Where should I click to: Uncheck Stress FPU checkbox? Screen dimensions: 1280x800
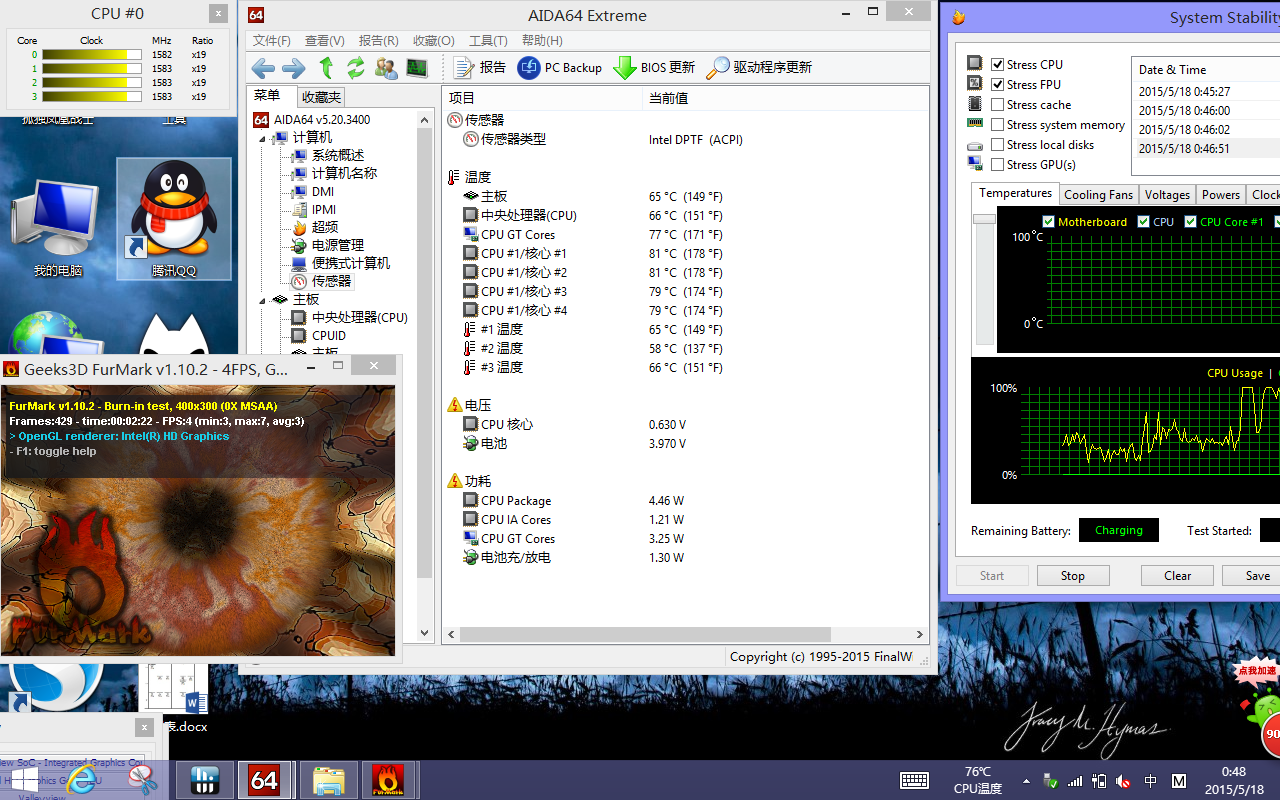click(997, 84)
